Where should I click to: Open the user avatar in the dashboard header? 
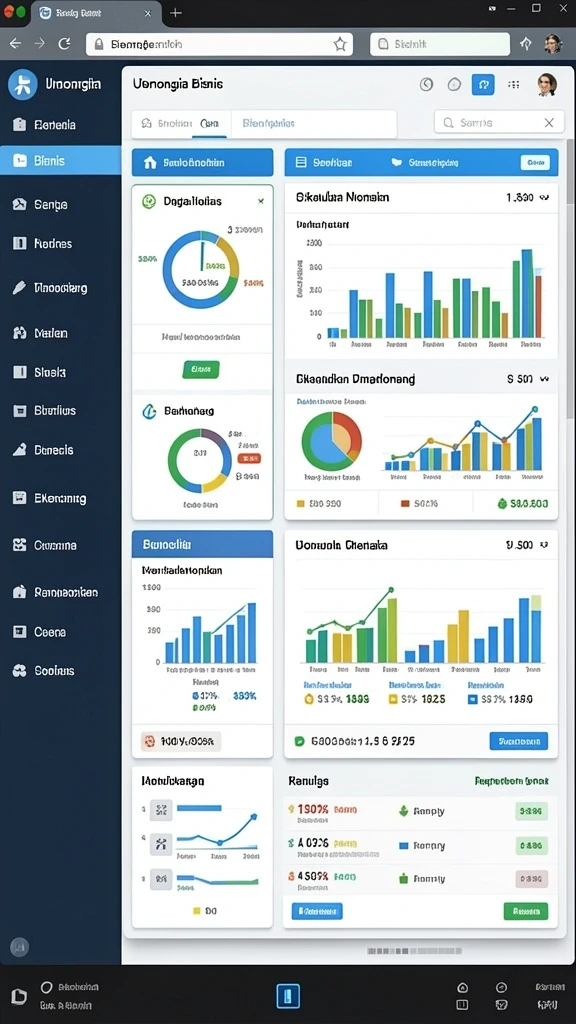[x=547, y=84]
